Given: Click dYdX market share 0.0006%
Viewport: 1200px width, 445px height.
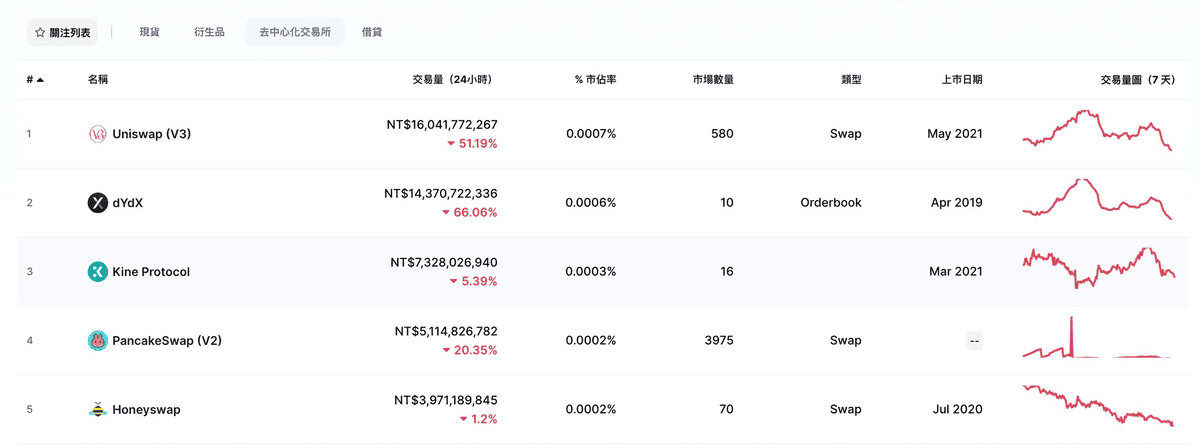Looking at the screenshot, I should click(591, 203).
